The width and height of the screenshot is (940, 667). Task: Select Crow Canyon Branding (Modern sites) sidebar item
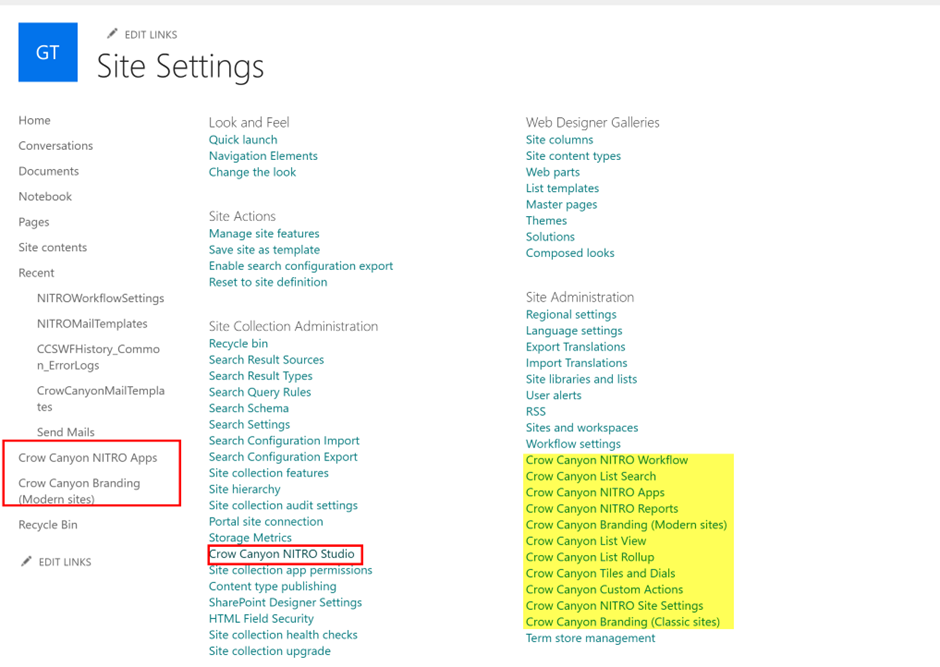tap(79, 490)
